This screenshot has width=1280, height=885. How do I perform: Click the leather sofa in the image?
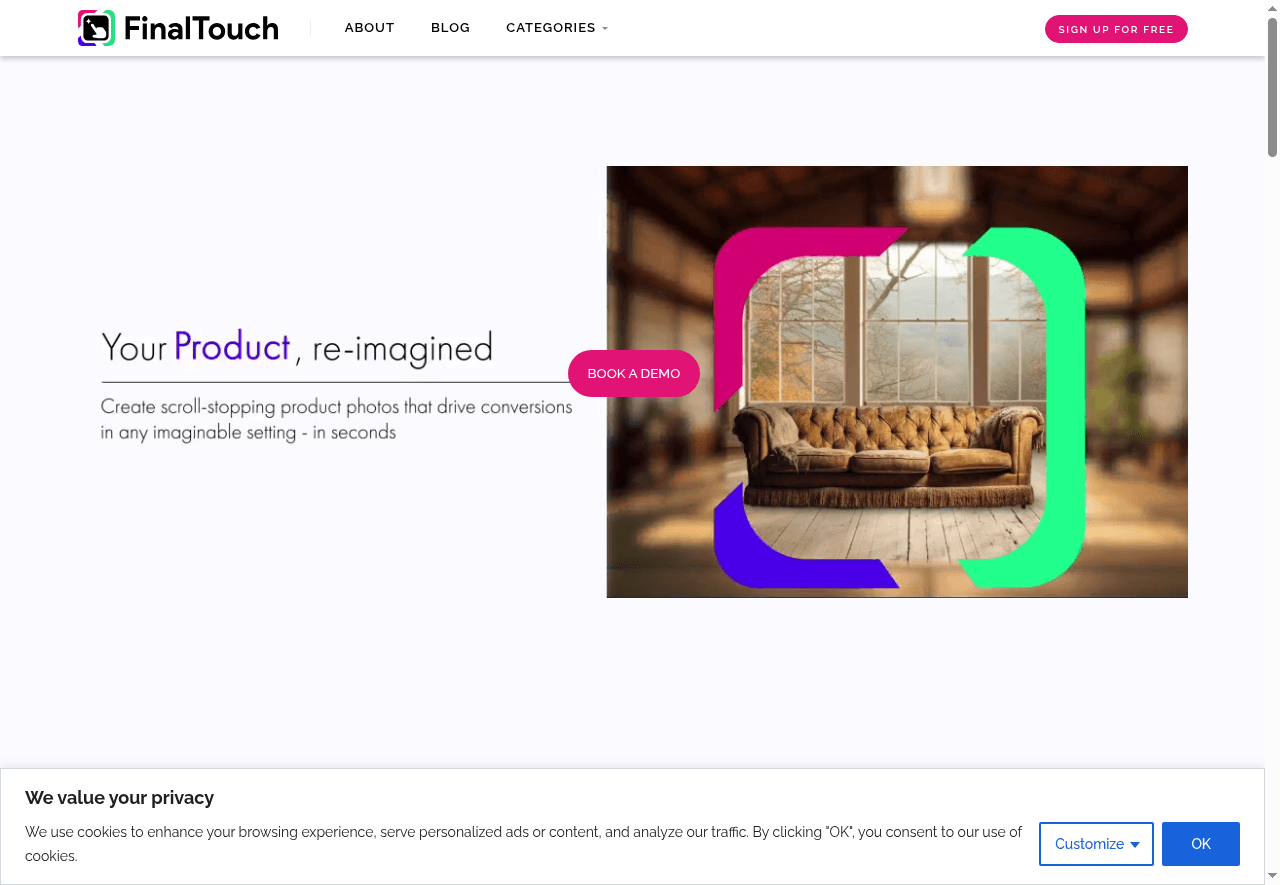[883, 454]
